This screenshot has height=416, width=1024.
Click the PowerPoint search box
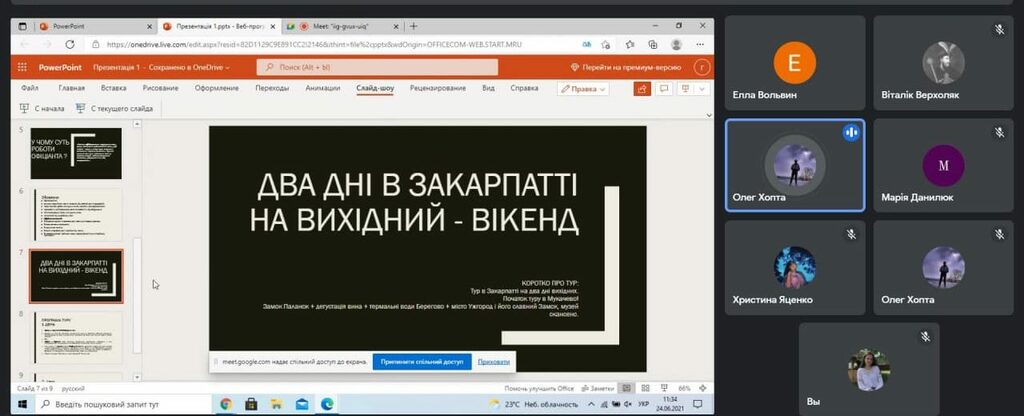point(377,67)
